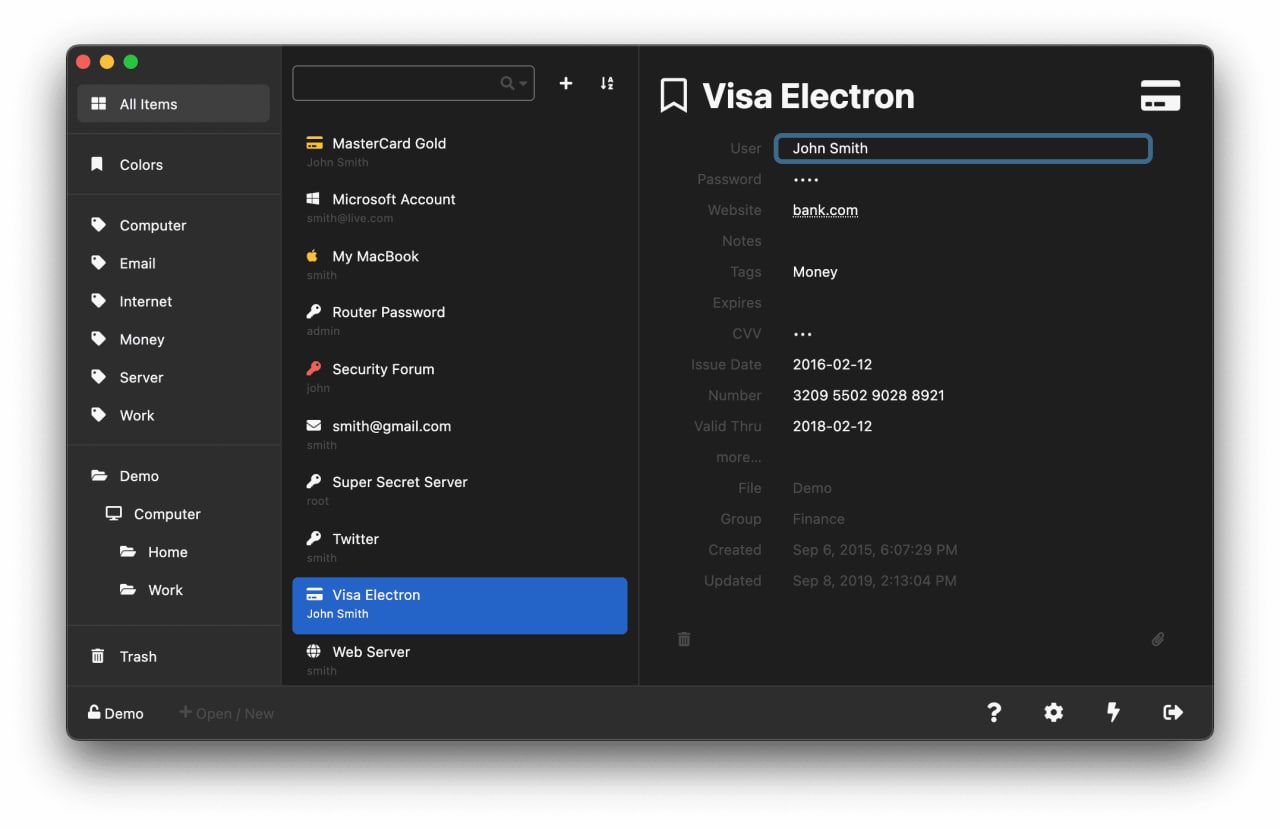Open settings via the gear icon
1280x828 pixels.
1053,712
